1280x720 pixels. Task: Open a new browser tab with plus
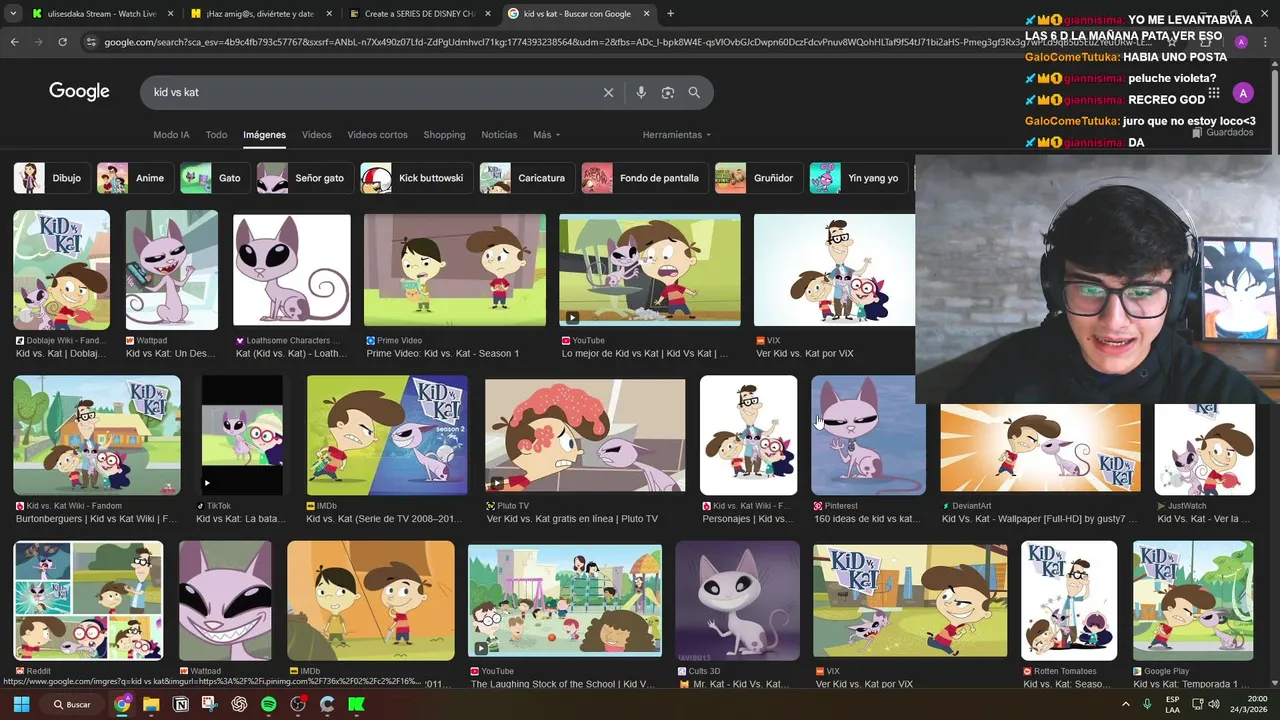(670, 14)
